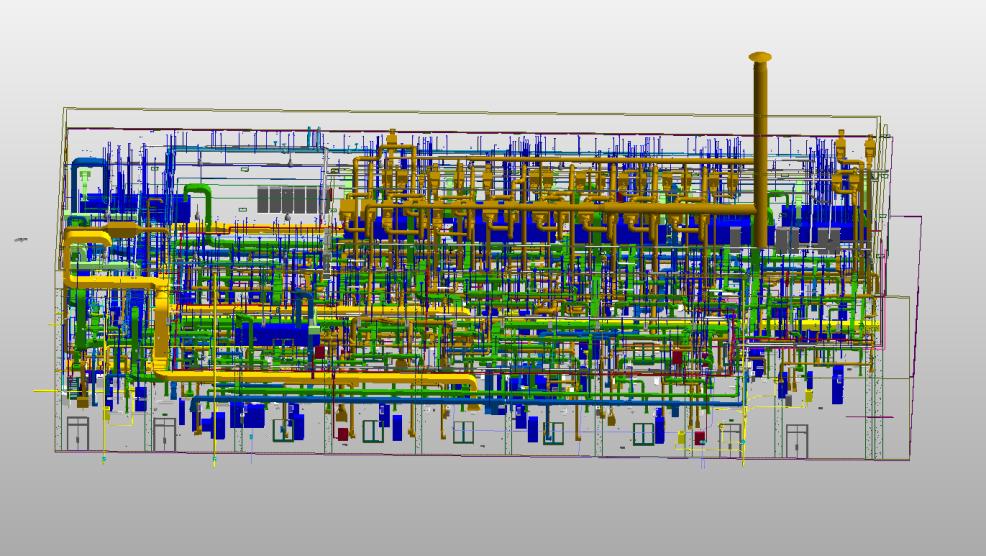Select the dark red unit at bottom center-left
Image resolution: width=986 pixels, height=556 pixels.
[340, 433]
